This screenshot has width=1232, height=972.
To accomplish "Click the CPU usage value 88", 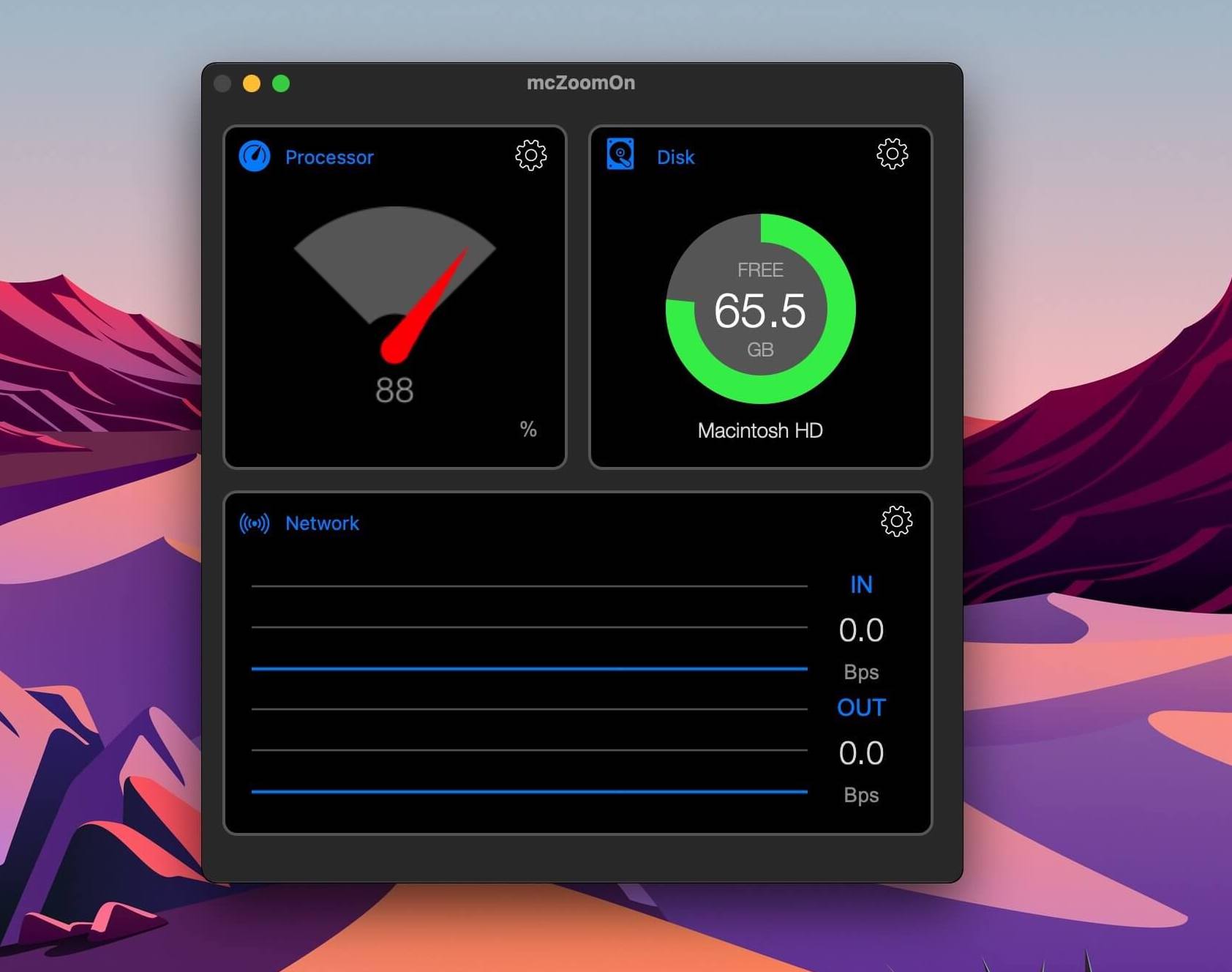I will pyautogui.click(x=394, y=390).
